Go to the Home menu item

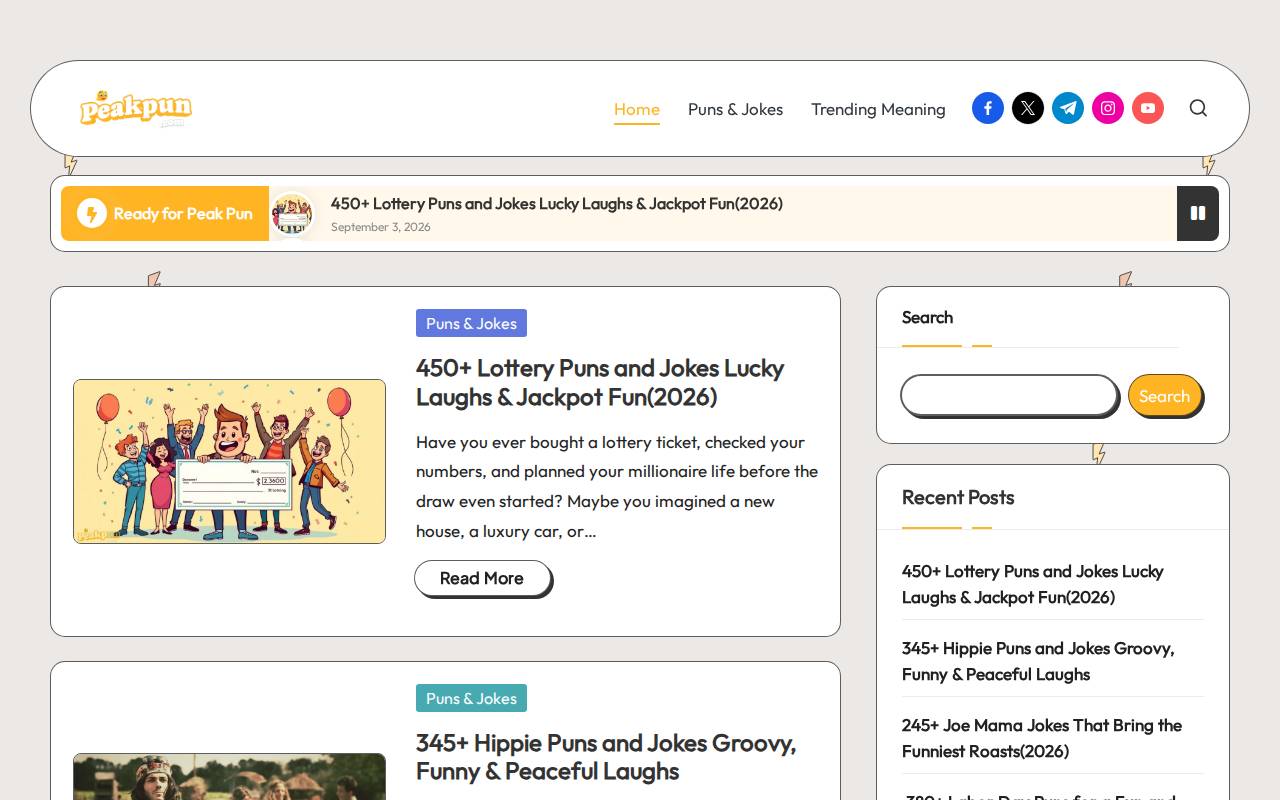637,109
